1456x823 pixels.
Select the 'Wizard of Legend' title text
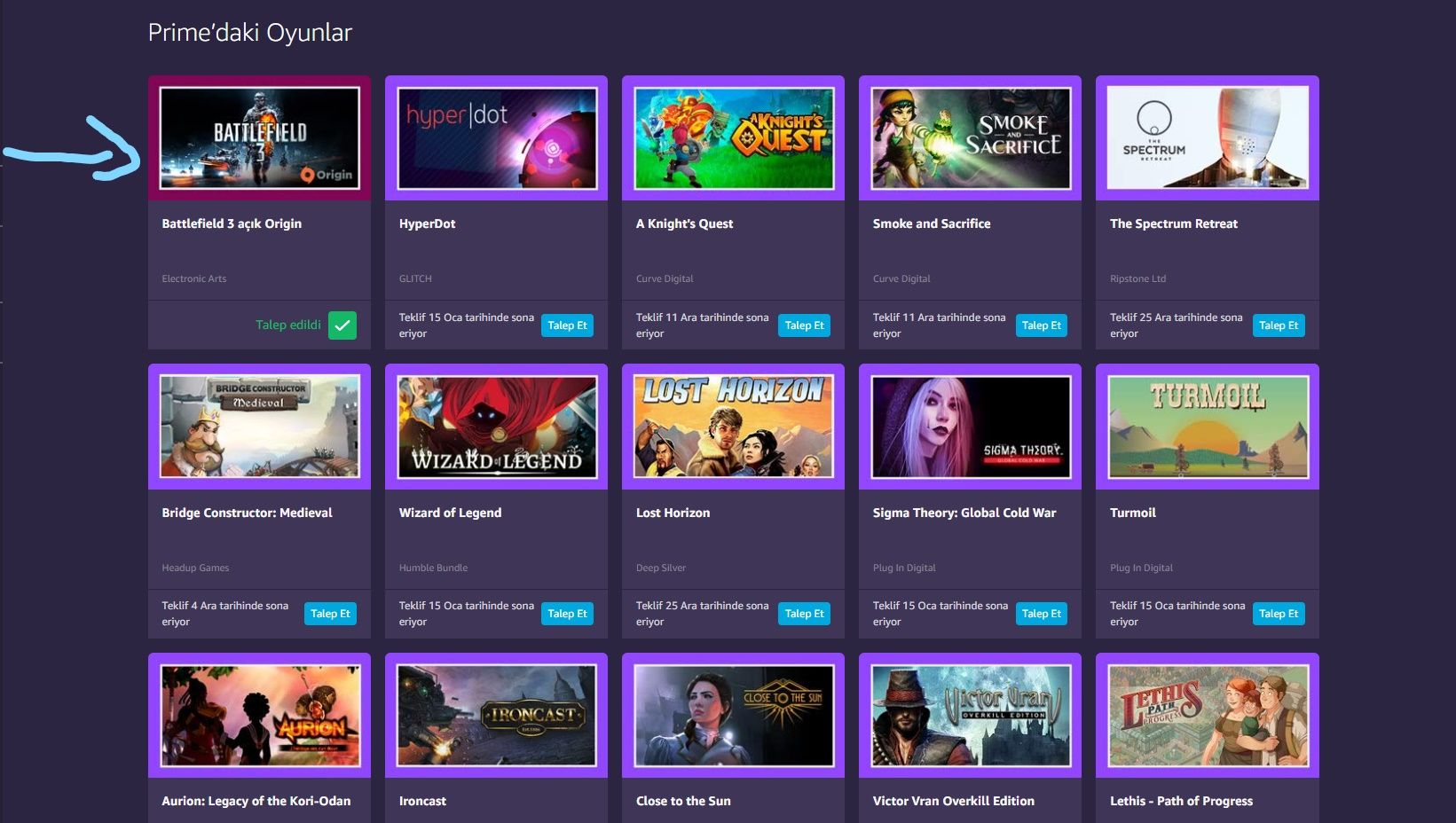coord(450,513)
